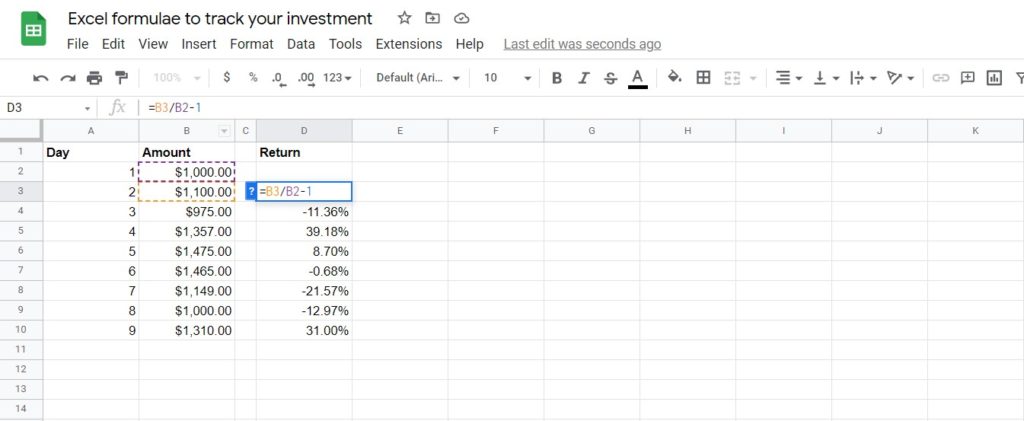Click the borders grid icon
This screenshot has height=421, width=1024.
[x=703, y=78]
